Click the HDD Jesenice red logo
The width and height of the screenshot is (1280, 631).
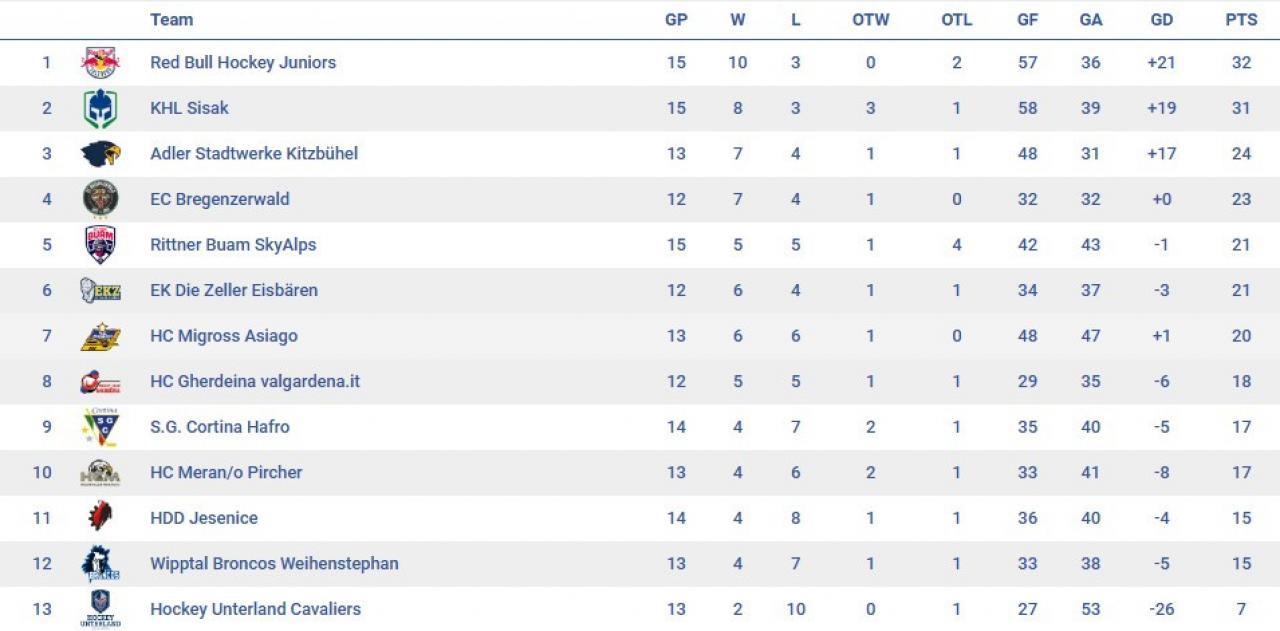100,518
